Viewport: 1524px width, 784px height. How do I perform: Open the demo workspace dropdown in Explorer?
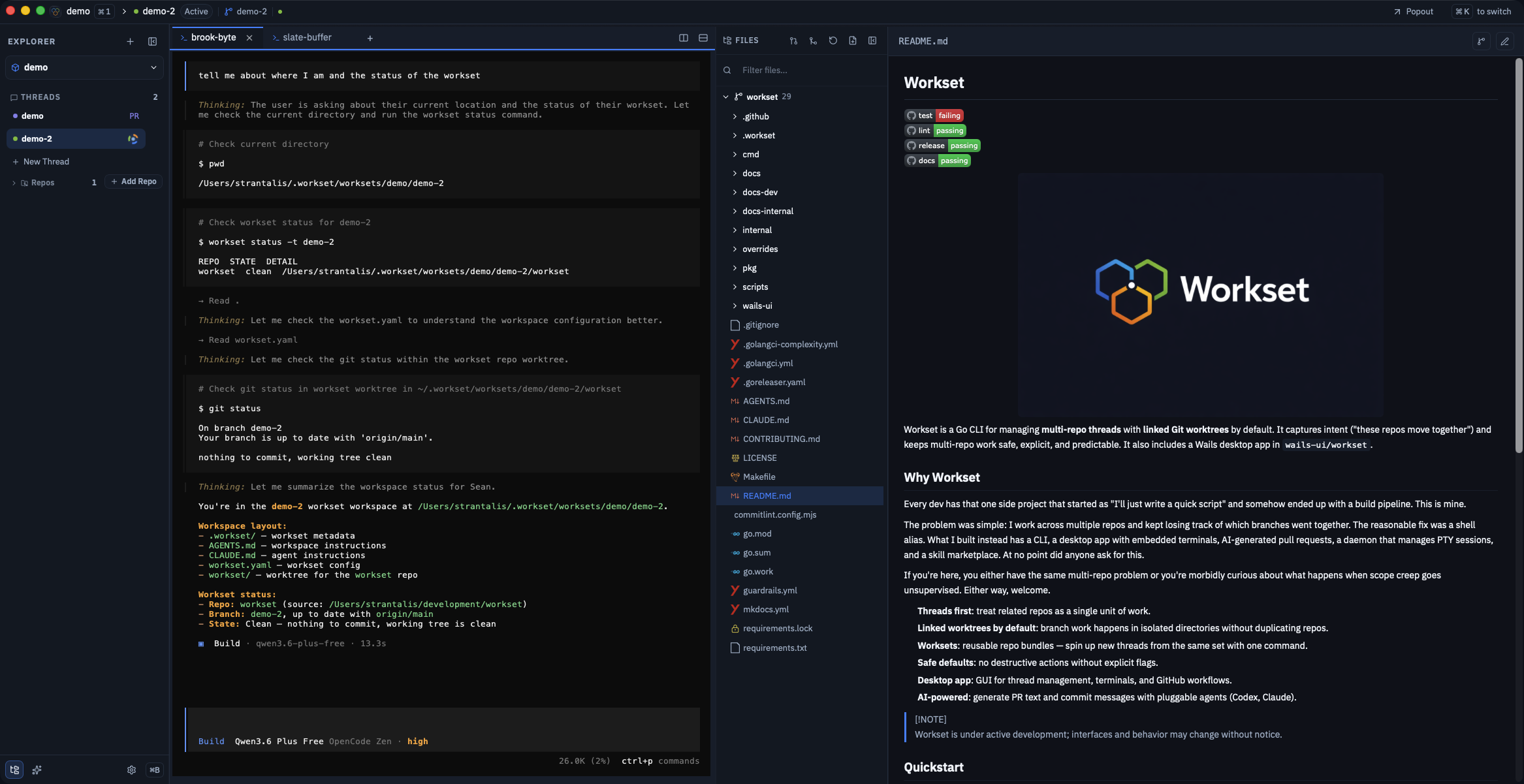[84, 67]
